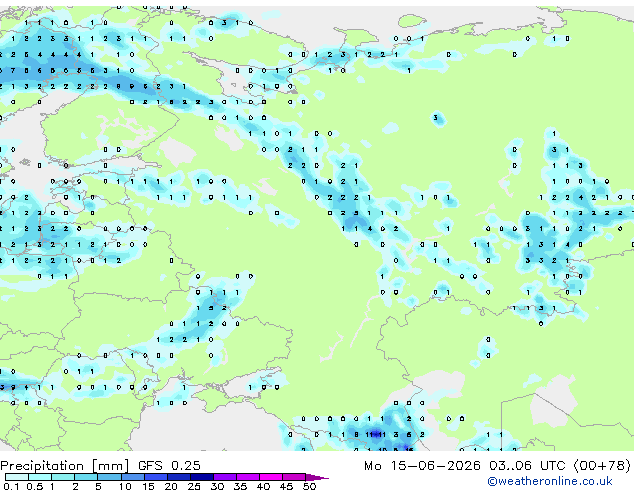The width and height of the screenshot is (634, 490).
Task: Click the "0.1" legend scale label
Action: pyautogui.click(x=11, y=486)
